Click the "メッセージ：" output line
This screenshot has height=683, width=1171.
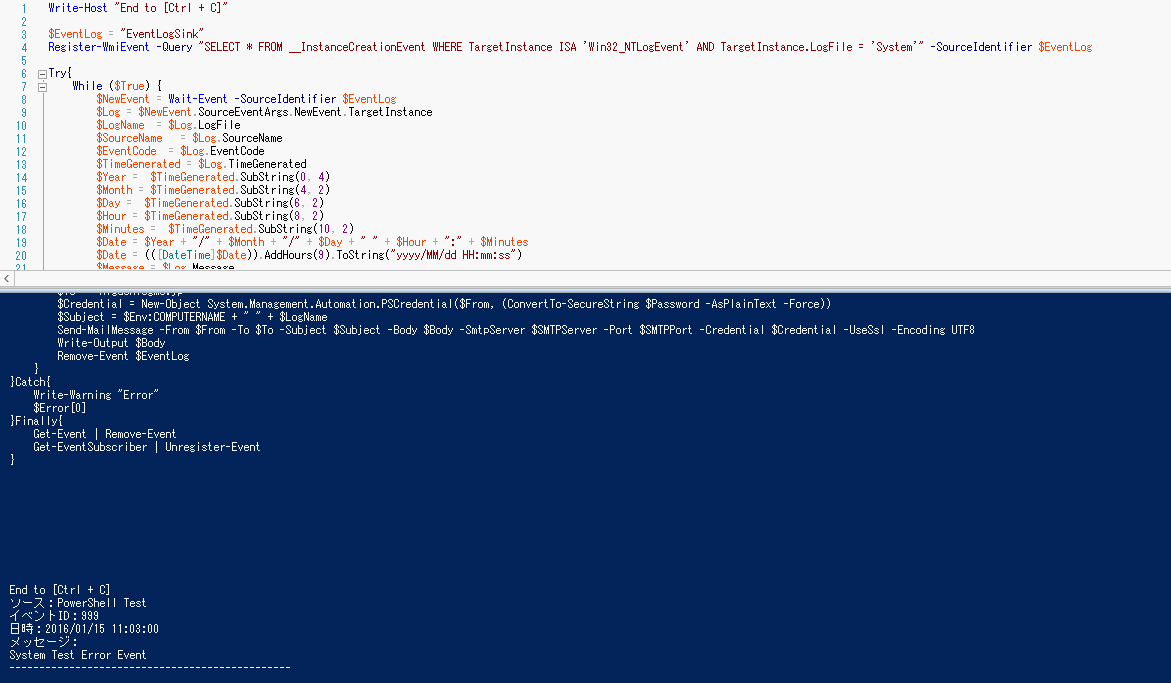pyautogui.click(x=43, y=642)
